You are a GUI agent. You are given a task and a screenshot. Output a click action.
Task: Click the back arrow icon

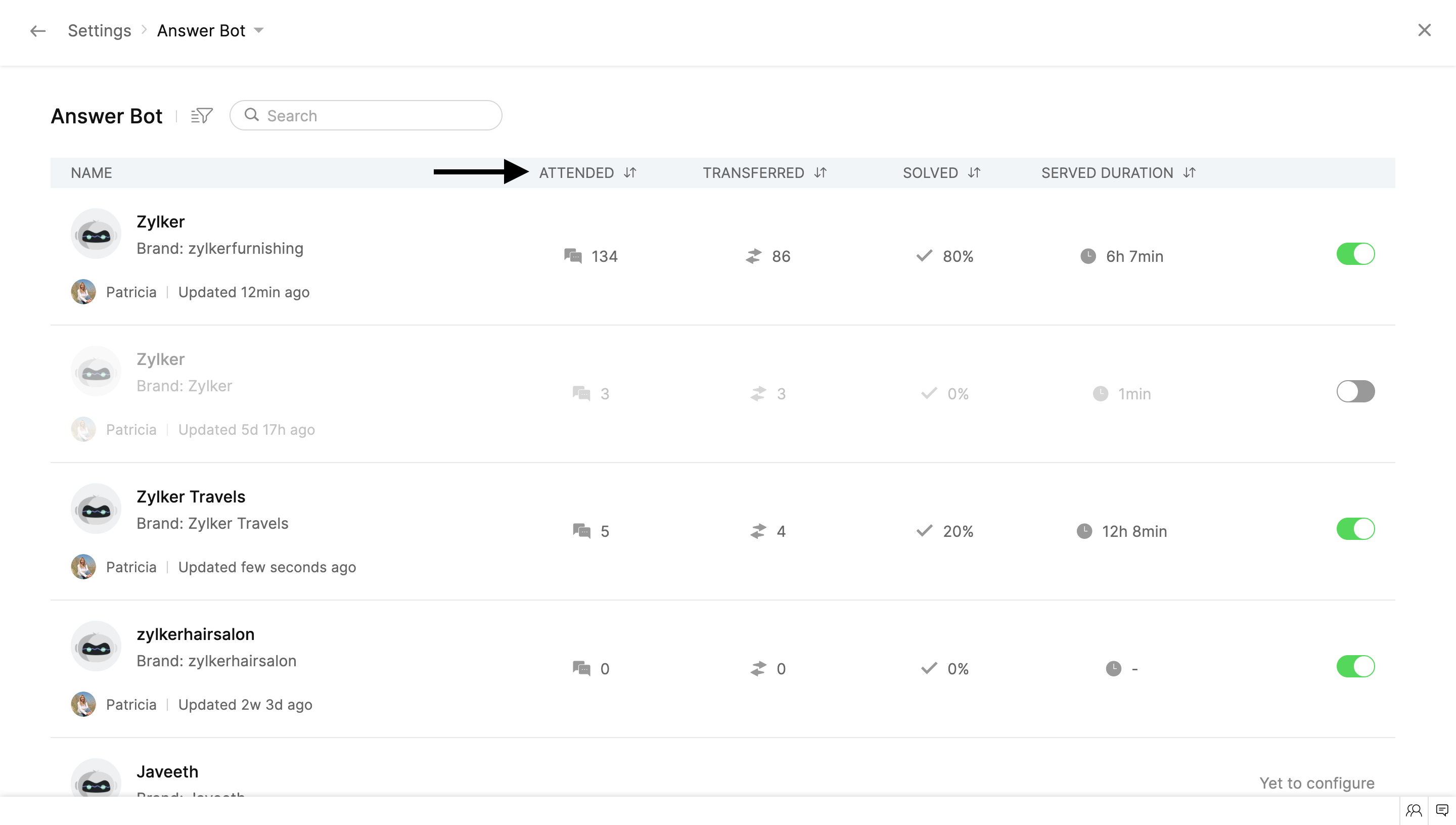click(37, 31)
